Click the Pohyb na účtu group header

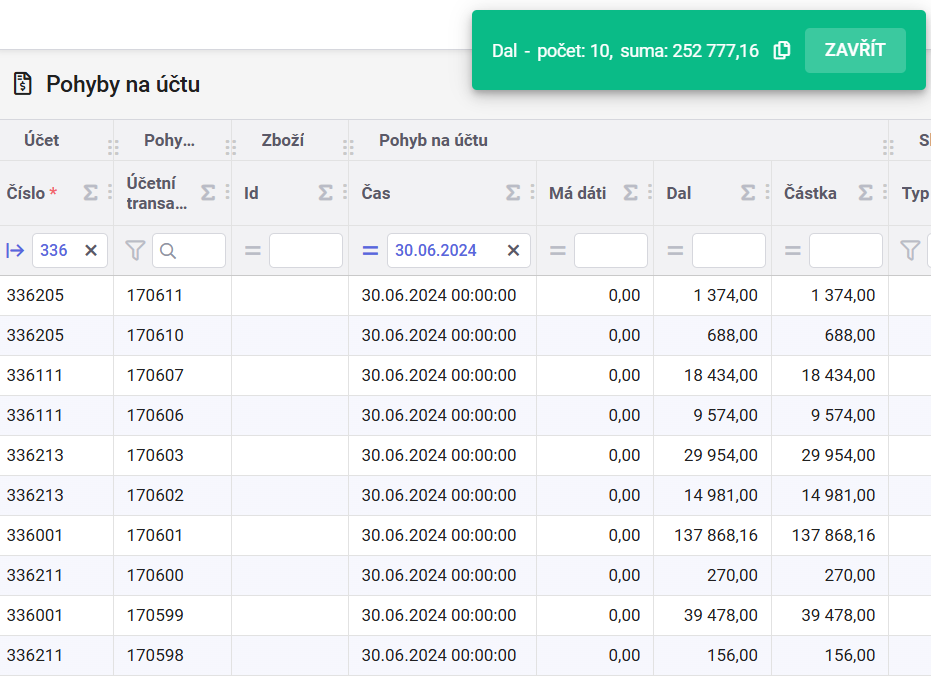[x=433, y=140]
